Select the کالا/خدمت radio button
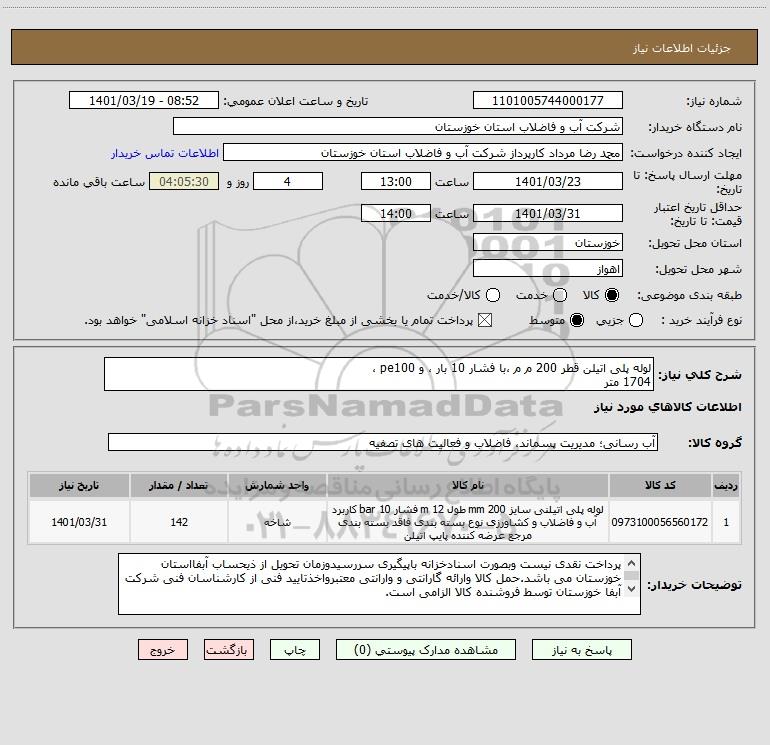This screenshot has width=770, height=745. pyautogui.click(x=493, y=295)
